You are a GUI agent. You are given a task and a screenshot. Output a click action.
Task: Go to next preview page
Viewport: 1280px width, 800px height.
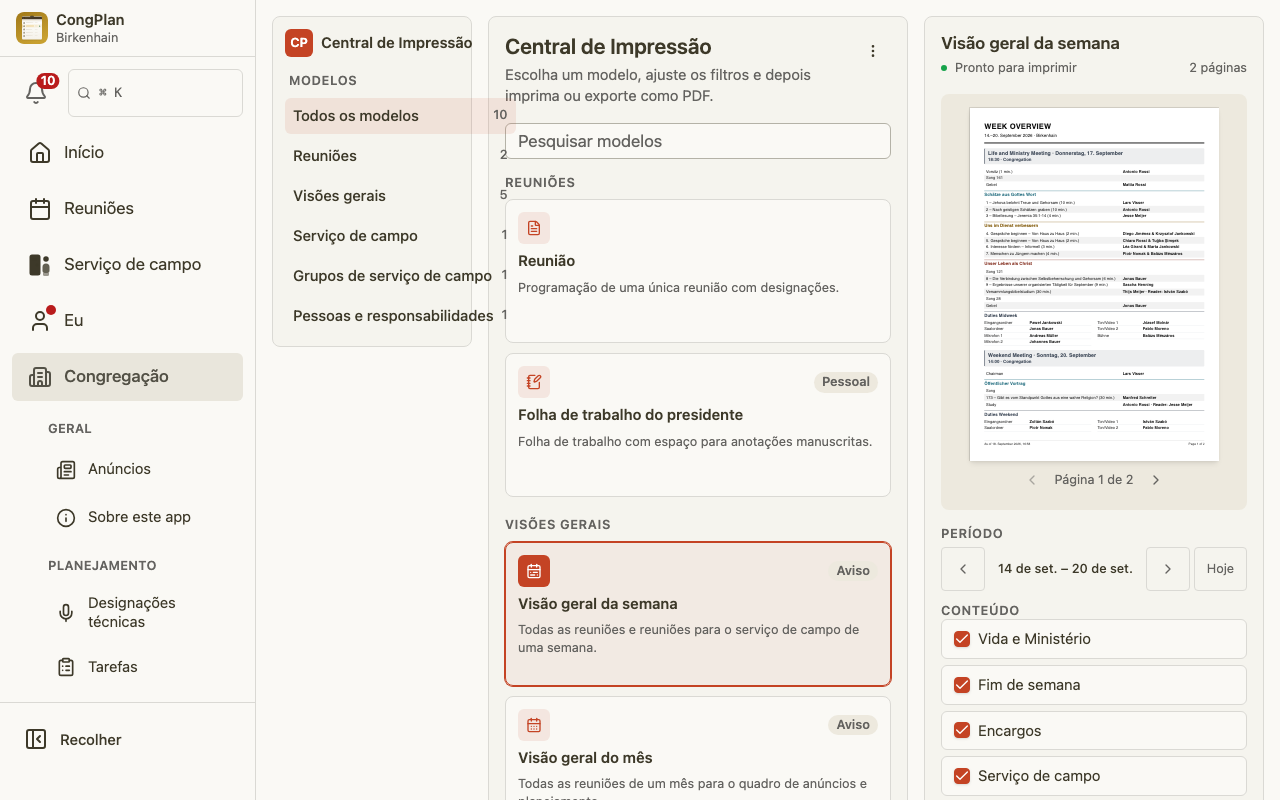[x=1156, y=480]
